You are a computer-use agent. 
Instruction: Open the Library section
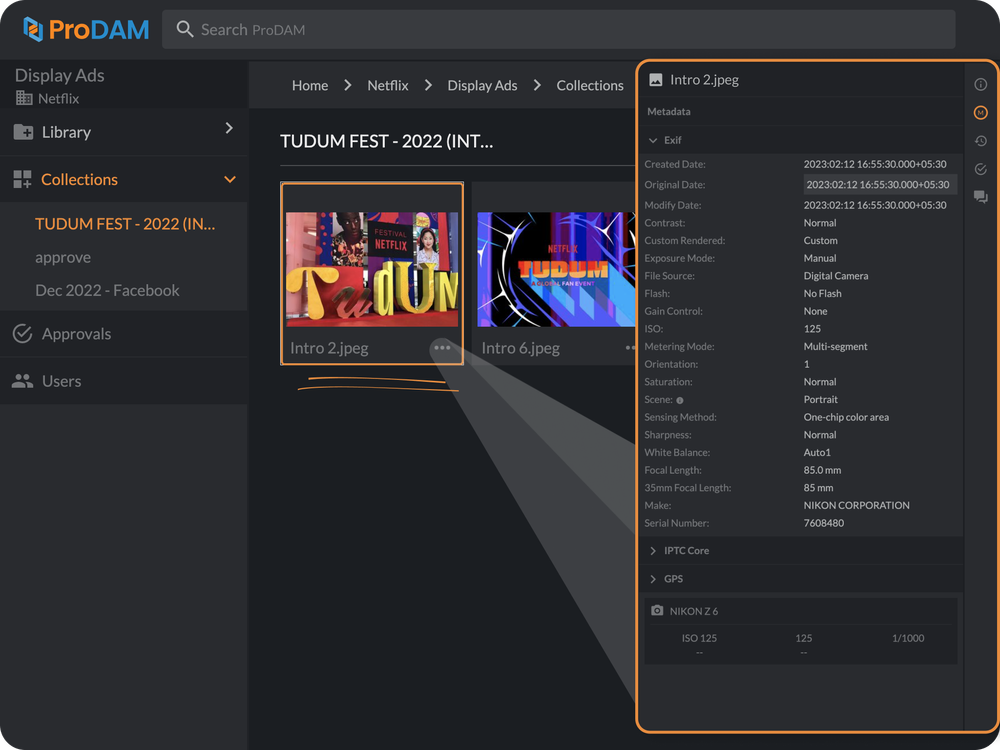point(124,132)
